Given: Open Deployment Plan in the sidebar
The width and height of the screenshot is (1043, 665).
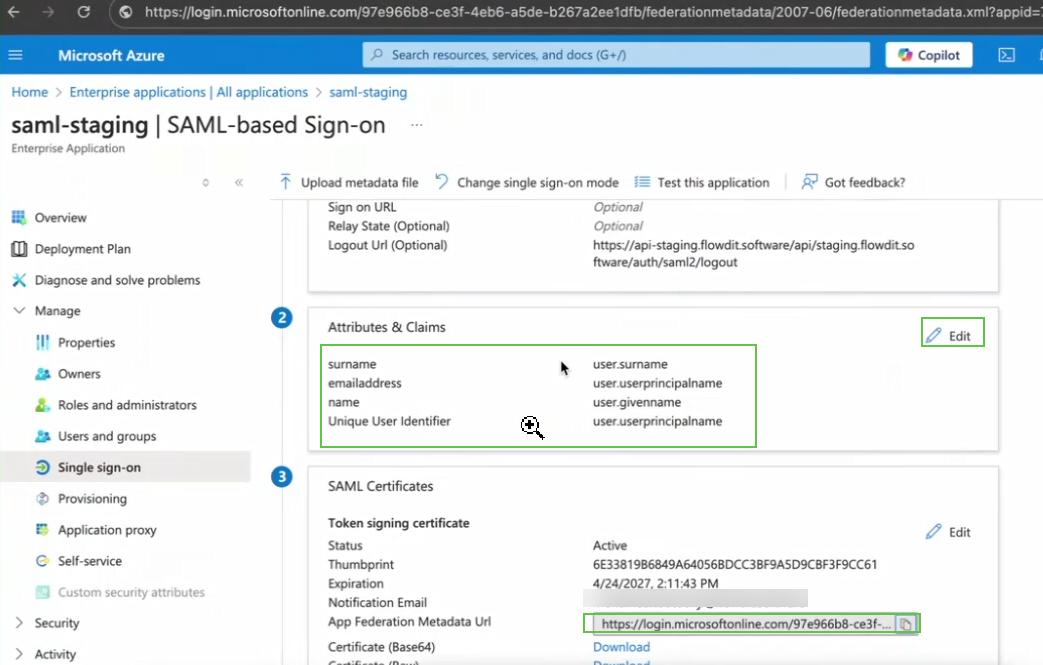Looking at the screenshot, I should (82, 249).
